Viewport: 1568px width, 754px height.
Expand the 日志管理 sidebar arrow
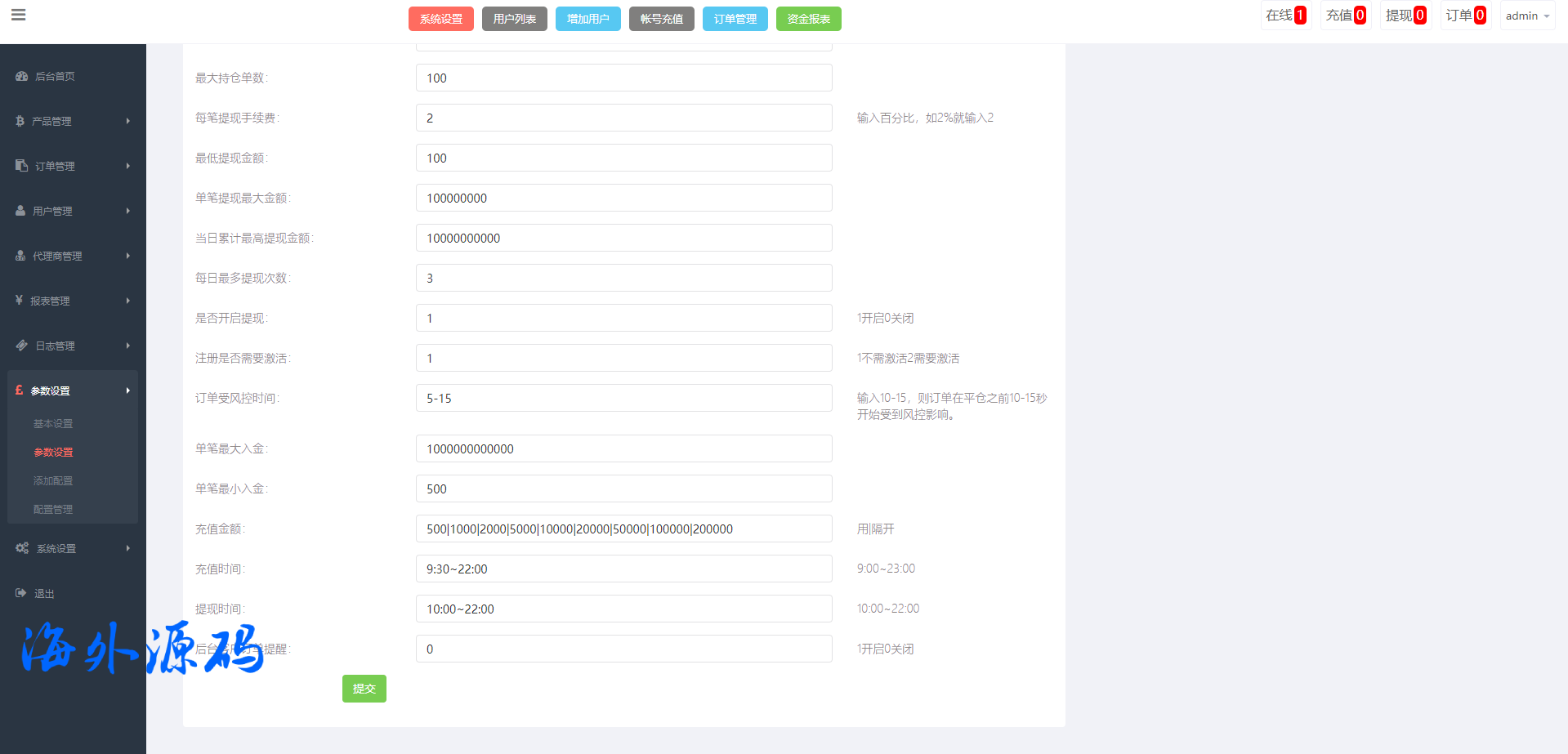(x=128, y=346)
